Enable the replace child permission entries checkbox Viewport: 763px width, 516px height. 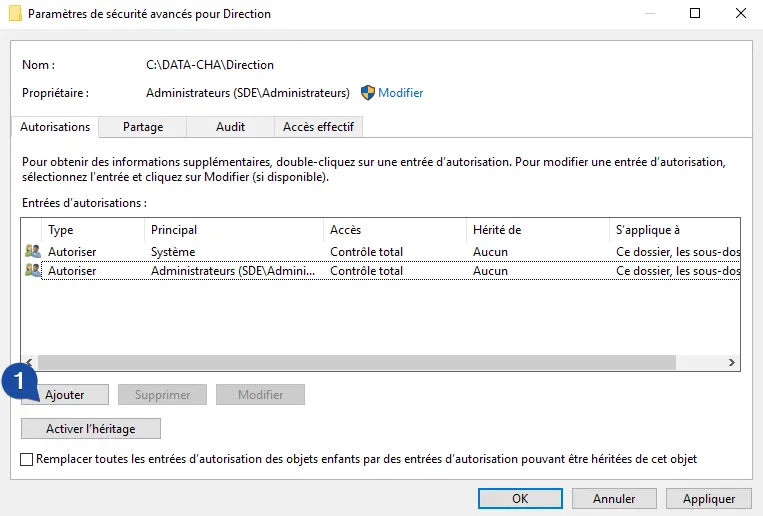click(x=27, y=459)
